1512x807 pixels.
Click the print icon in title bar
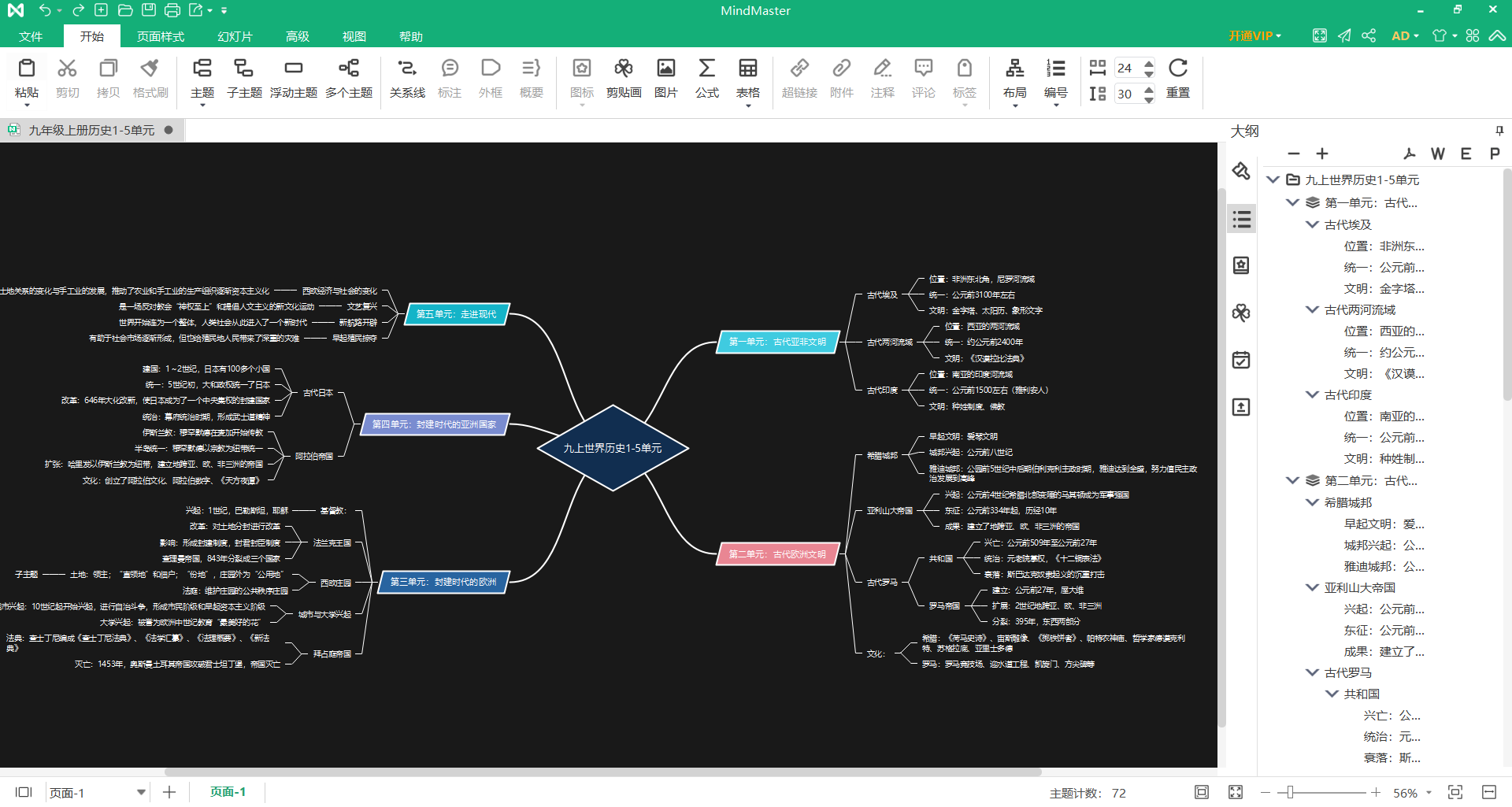pos(172,10)
